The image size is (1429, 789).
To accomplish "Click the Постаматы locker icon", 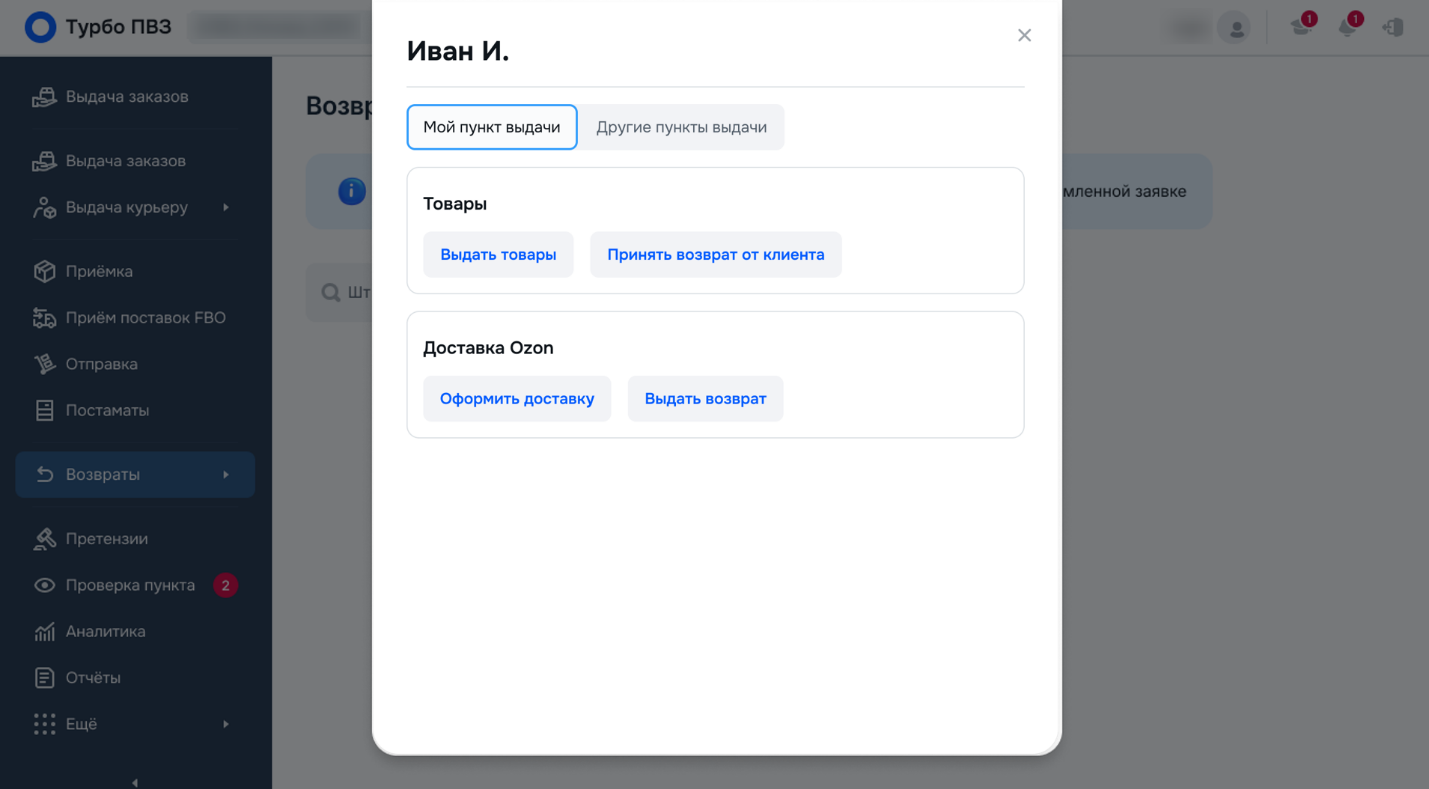I will point(44,410).
